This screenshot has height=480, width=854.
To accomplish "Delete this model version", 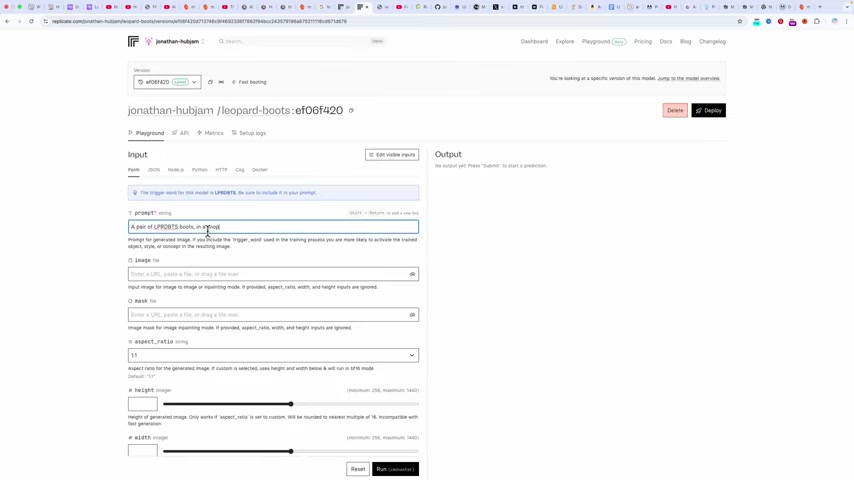I will coord(675,110).
